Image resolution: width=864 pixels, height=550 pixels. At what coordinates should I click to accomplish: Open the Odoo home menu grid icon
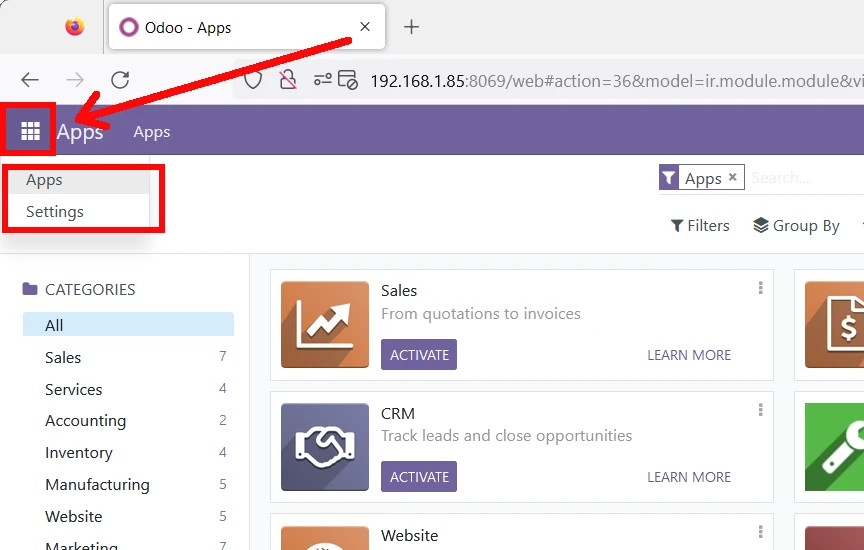click(x=30, y=131)
